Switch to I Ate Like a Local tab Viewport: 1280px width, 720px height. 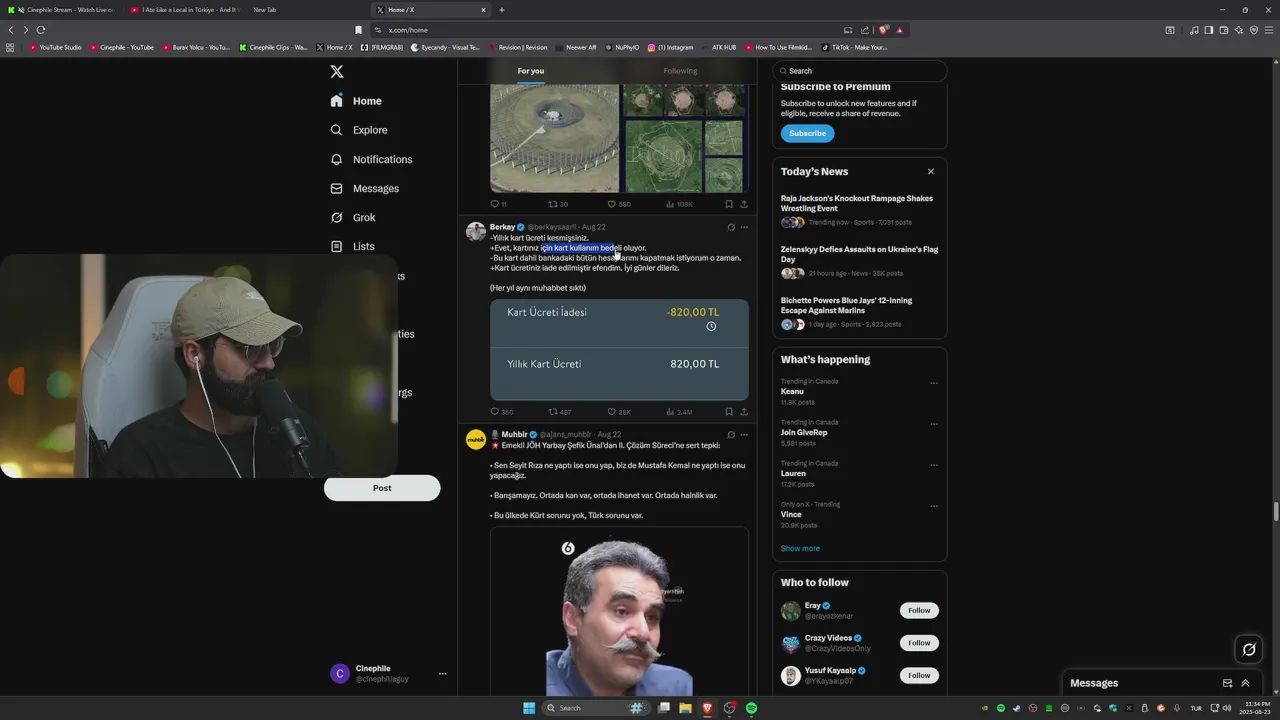[185, 10]
